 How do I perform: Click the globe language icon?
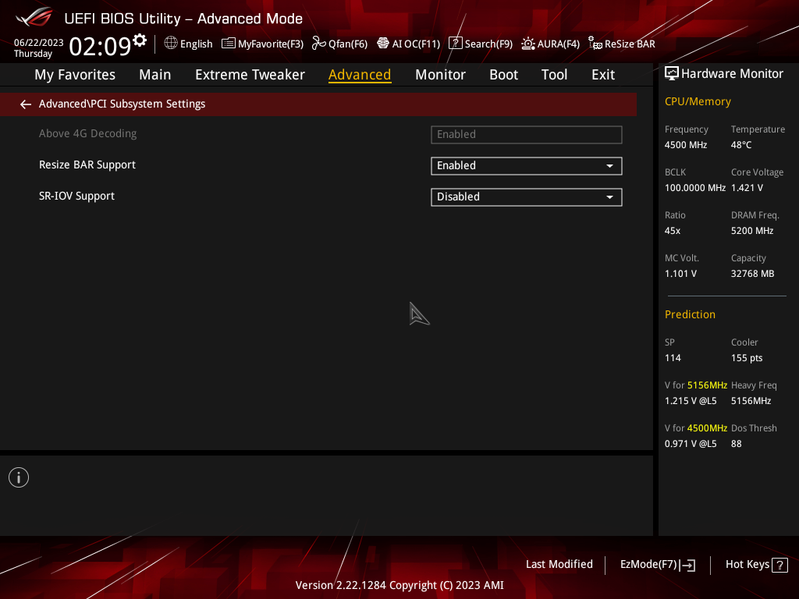pyautogui.click(x=171, y=43)
